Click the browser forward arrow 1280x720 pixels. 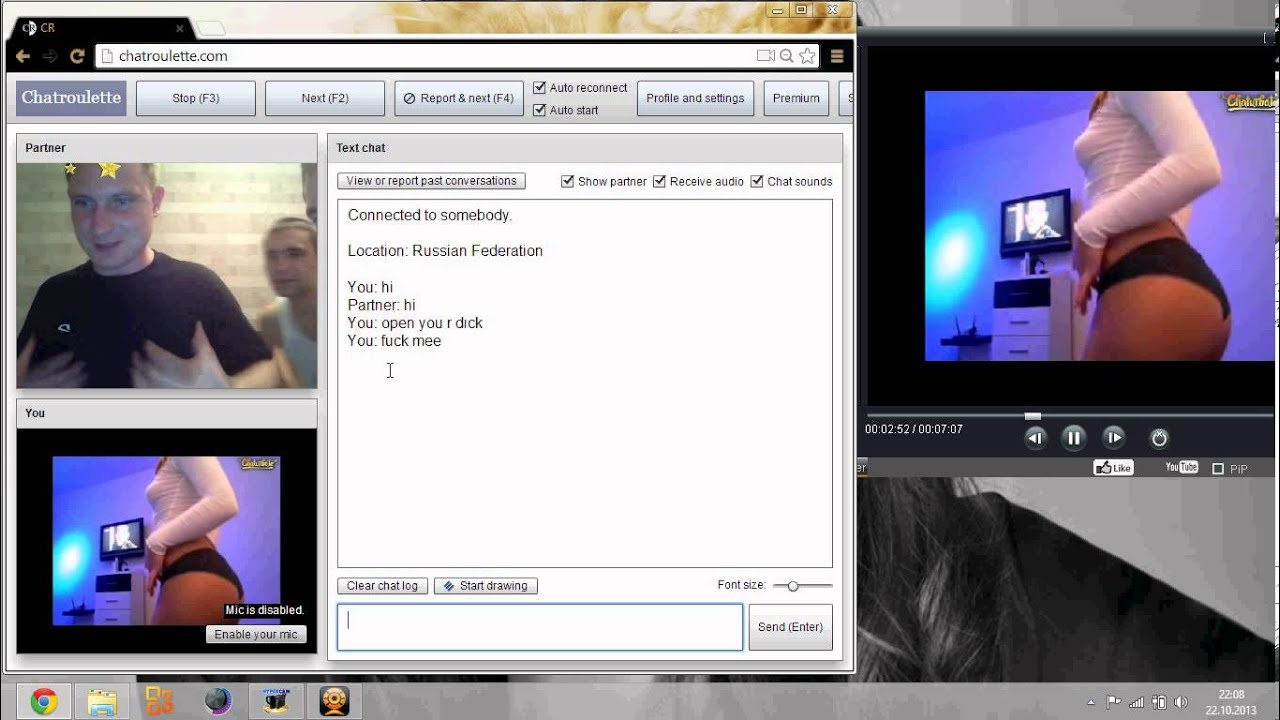(50, 56)
